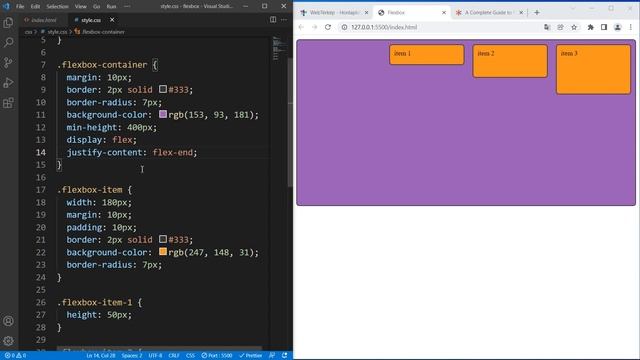
Task: Go back in the browser
Action: [301, 27]
